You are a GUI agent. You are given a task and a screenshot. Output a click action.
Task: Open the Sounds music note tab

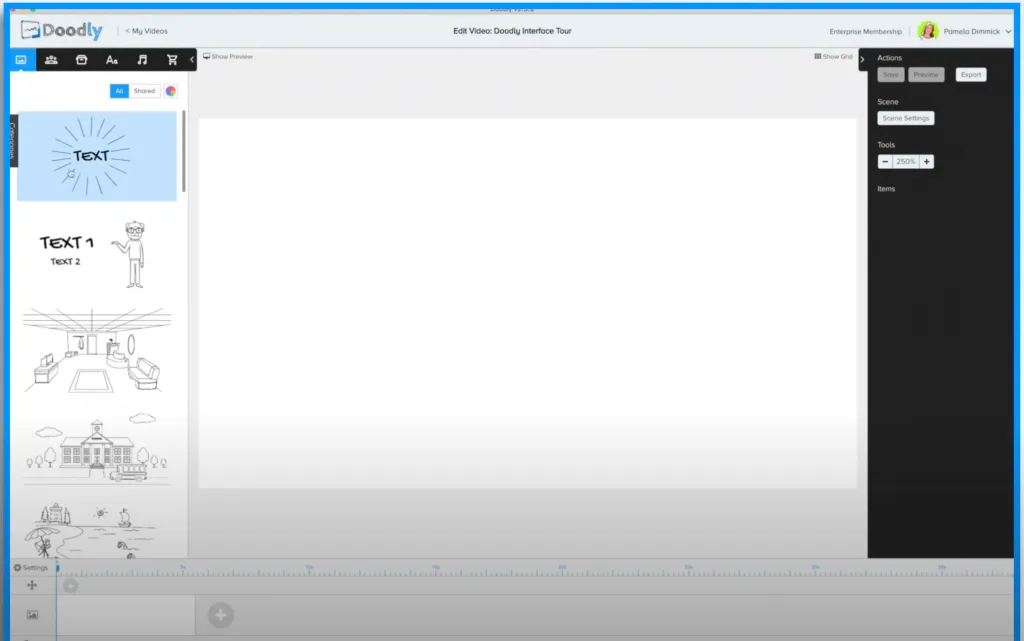click(142, 59)
